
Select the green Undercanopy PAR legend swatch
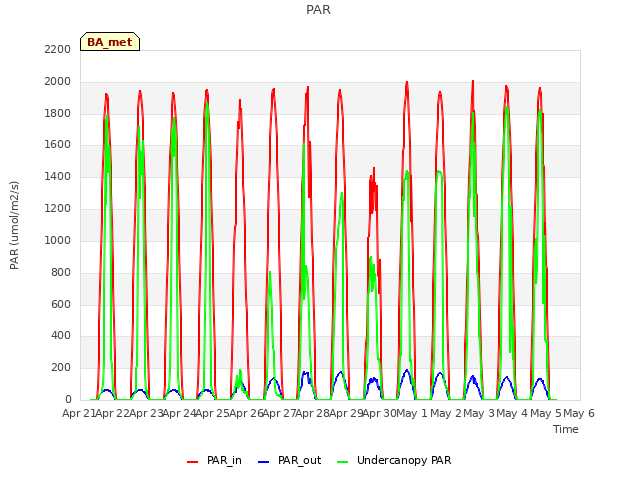[x=343, y=462]
